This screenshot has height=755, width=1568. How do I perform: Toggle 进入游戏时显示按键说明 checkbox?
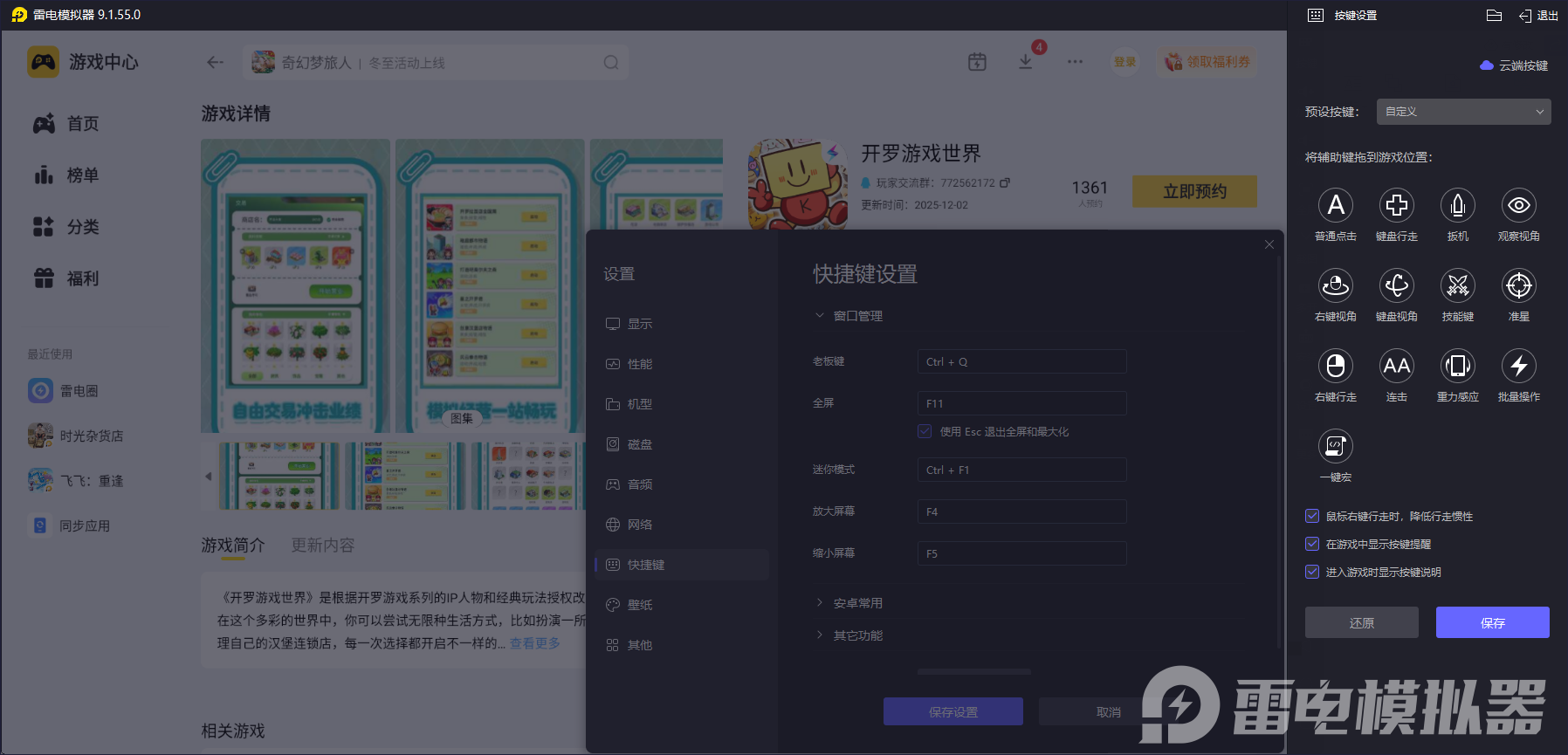1312,572
